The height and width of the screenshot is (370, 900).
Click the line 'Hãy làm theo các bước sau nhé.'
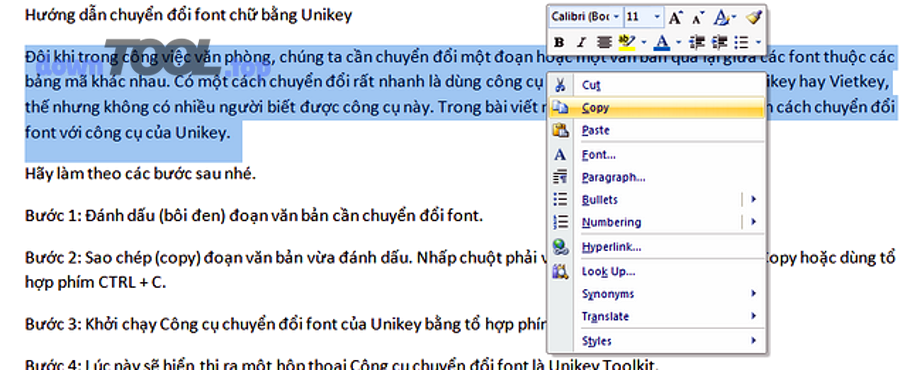tap(140, 174)
